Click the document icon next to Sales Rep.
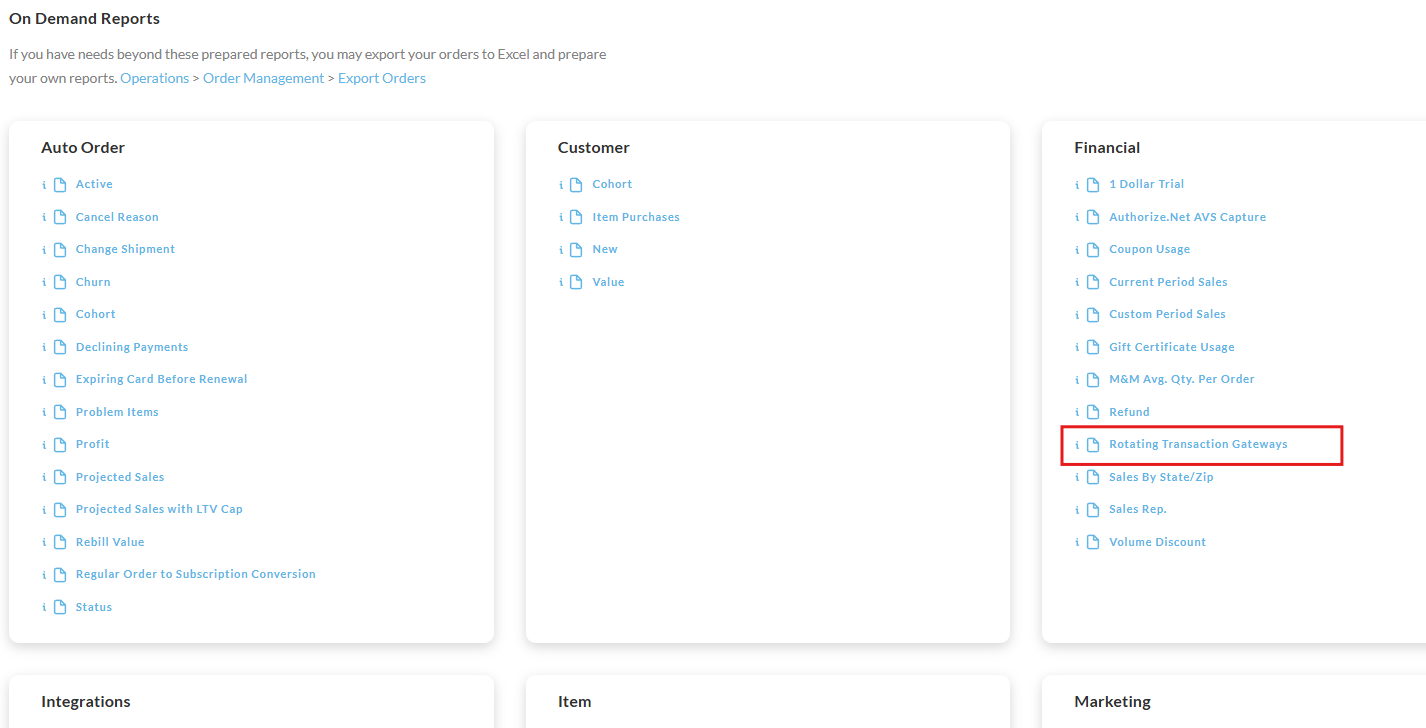Image resolution: width=1426 pixels, height=728 pixels. point(1093,509)
